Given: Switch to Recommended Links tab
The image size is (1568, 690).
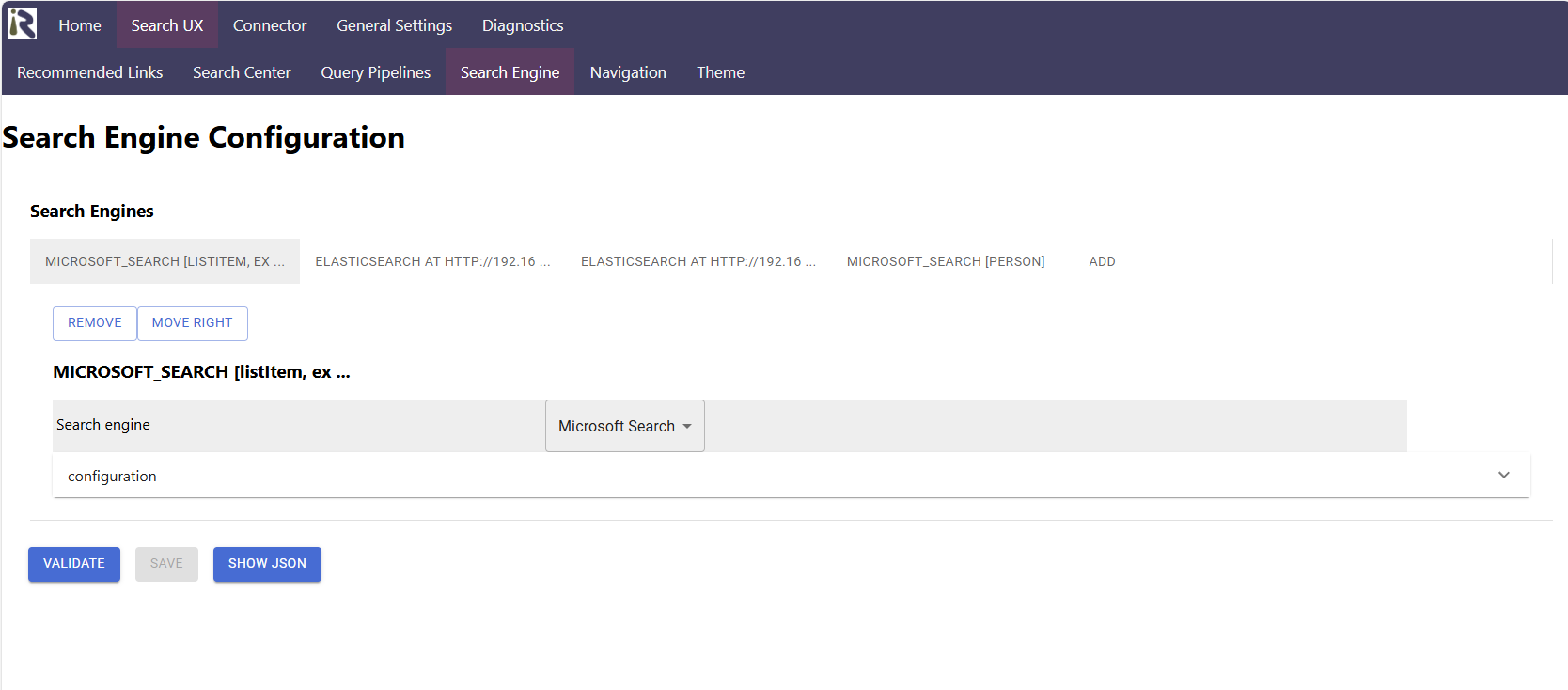Looking at the screenshot, I should tap(90, 72).
